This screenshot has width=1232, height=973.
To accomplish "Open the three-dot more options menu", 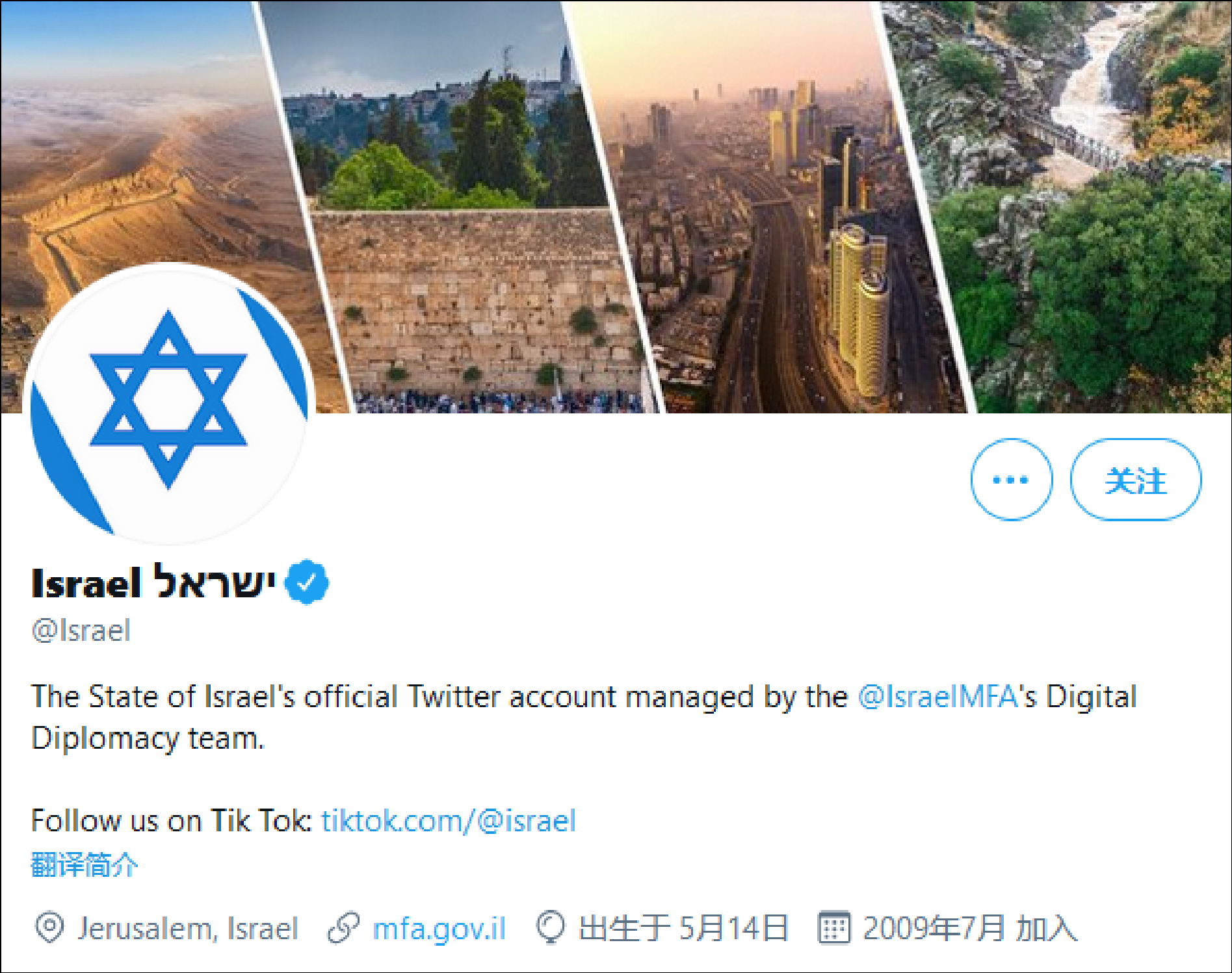I will [1011, 480].
